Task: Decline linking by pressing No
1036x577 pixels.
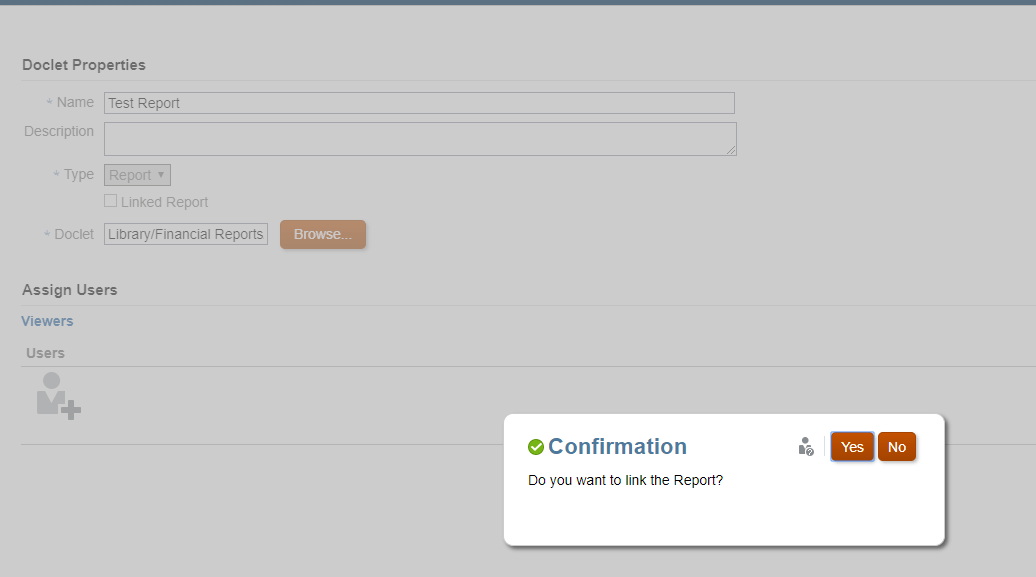Action: pos(897,447)
